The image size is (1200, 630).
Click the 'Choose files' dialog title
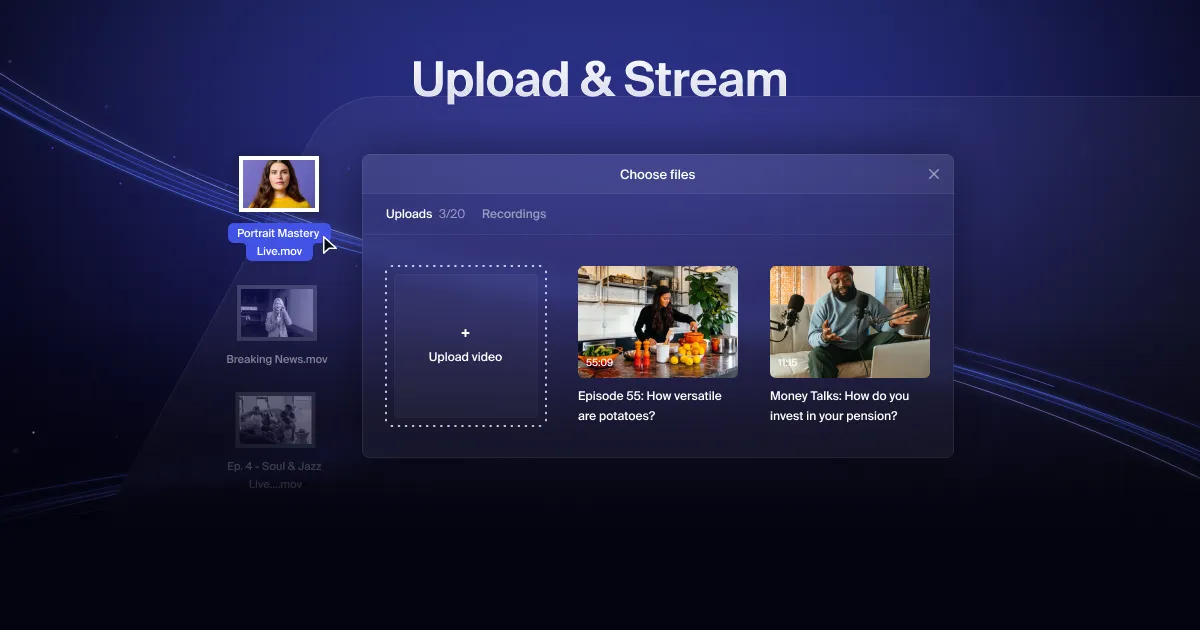657,174
